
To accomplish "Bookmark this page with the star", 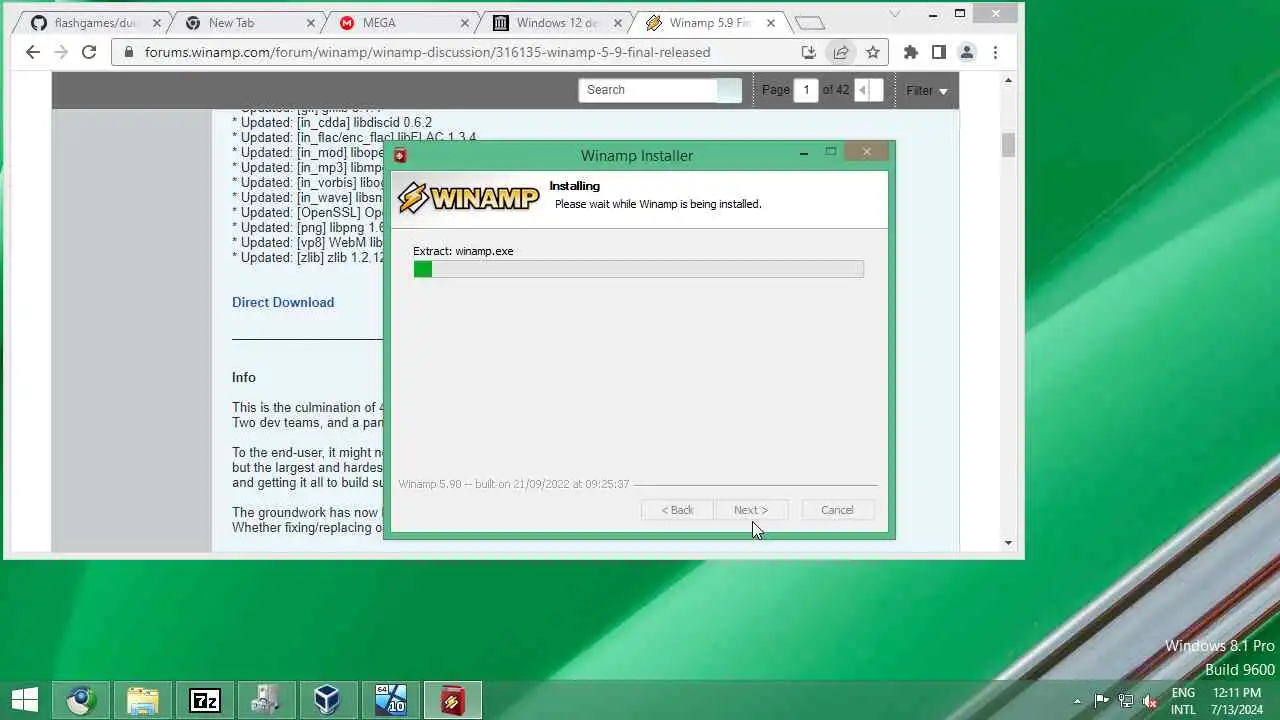I will tap(873, 52).
